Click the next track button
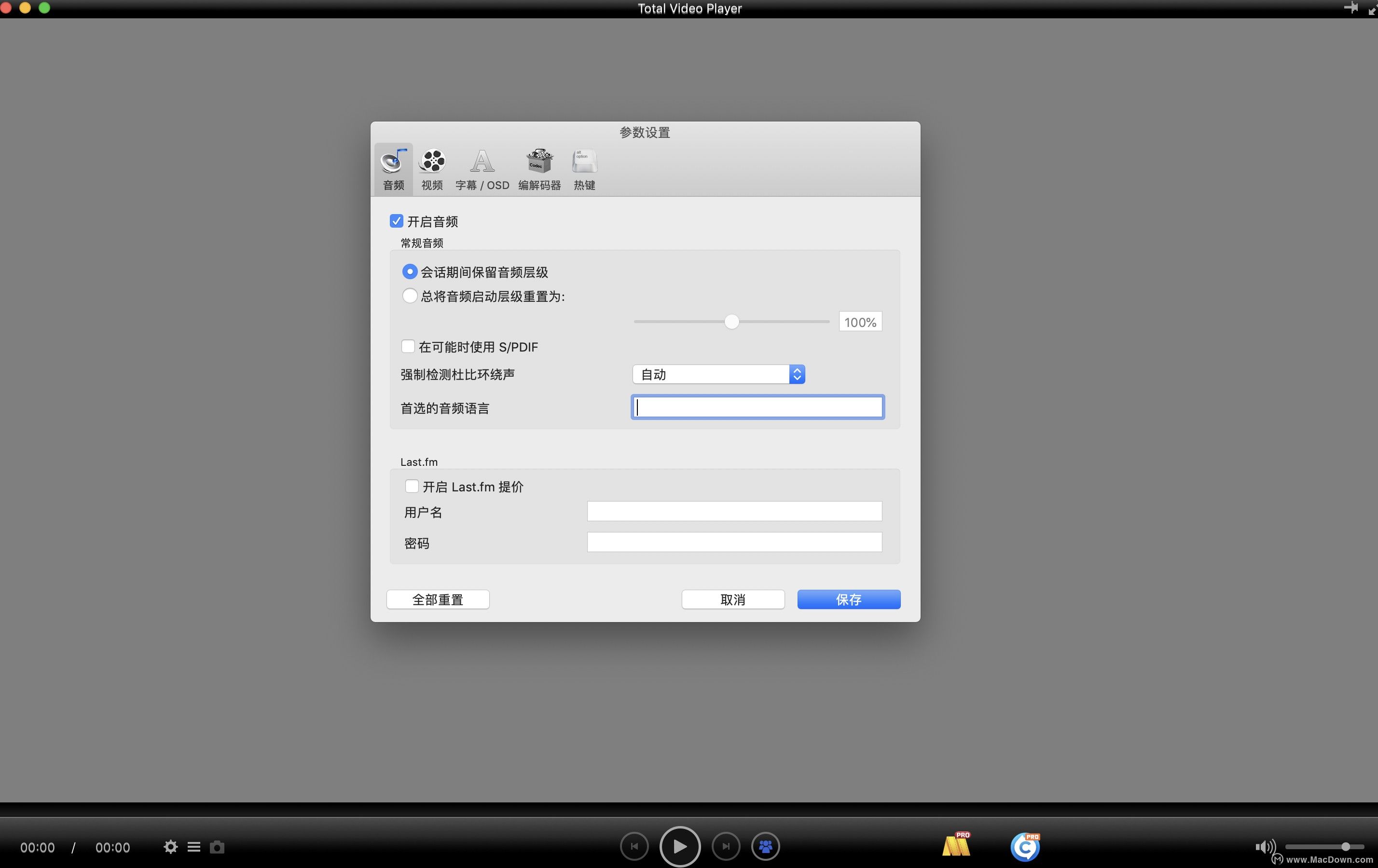The width and height of the screenshot is (1378, 868). [726, 846]
